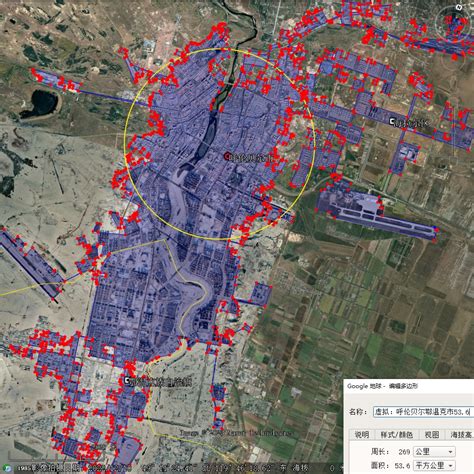Click the 周长 269 perimeter value
The height and width of the screenshot is (474, 474).
(404, 452)
